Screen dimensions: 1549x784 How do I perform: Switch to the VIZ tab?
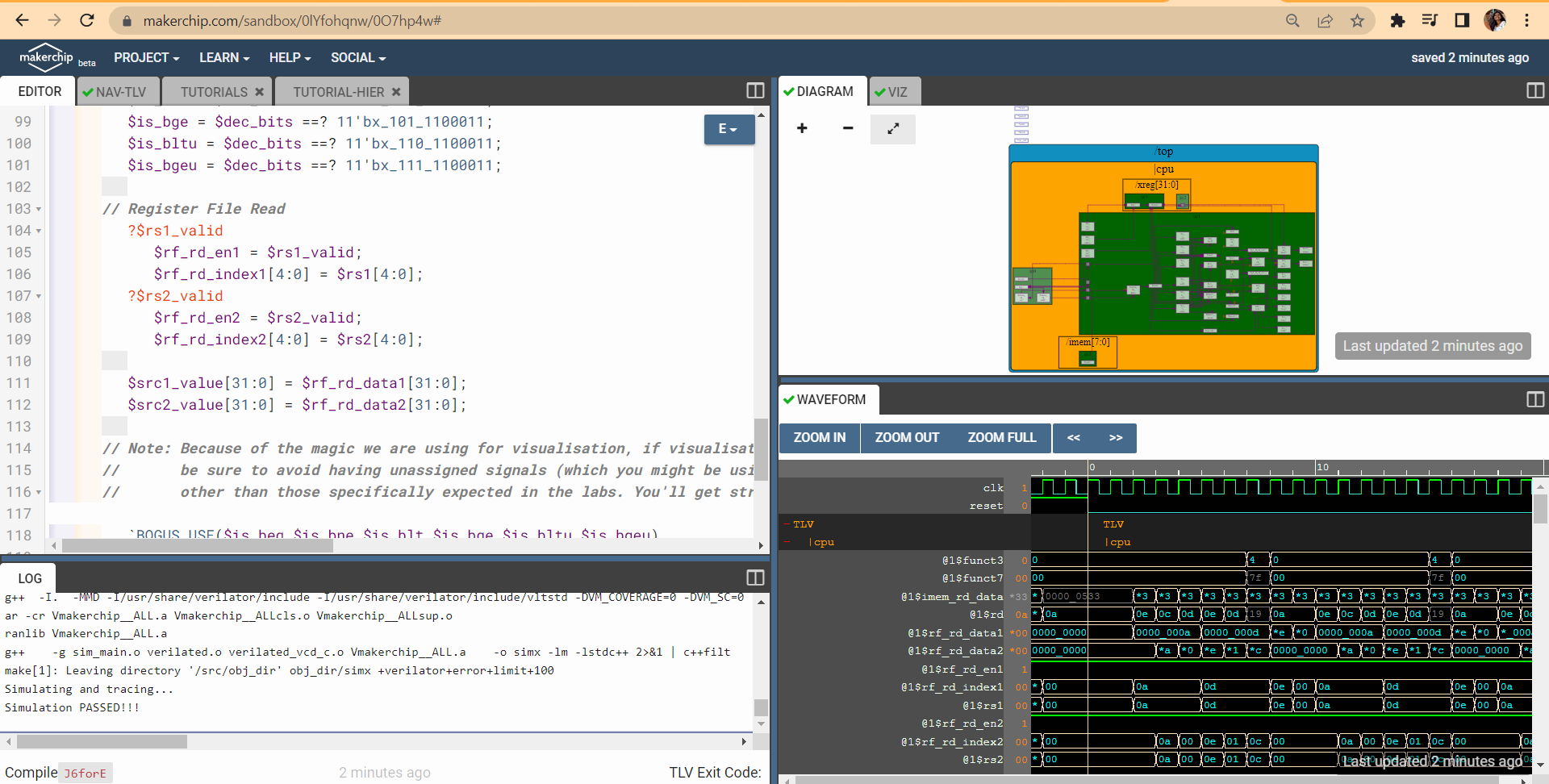pyautogui.click(x=894, y=91)
